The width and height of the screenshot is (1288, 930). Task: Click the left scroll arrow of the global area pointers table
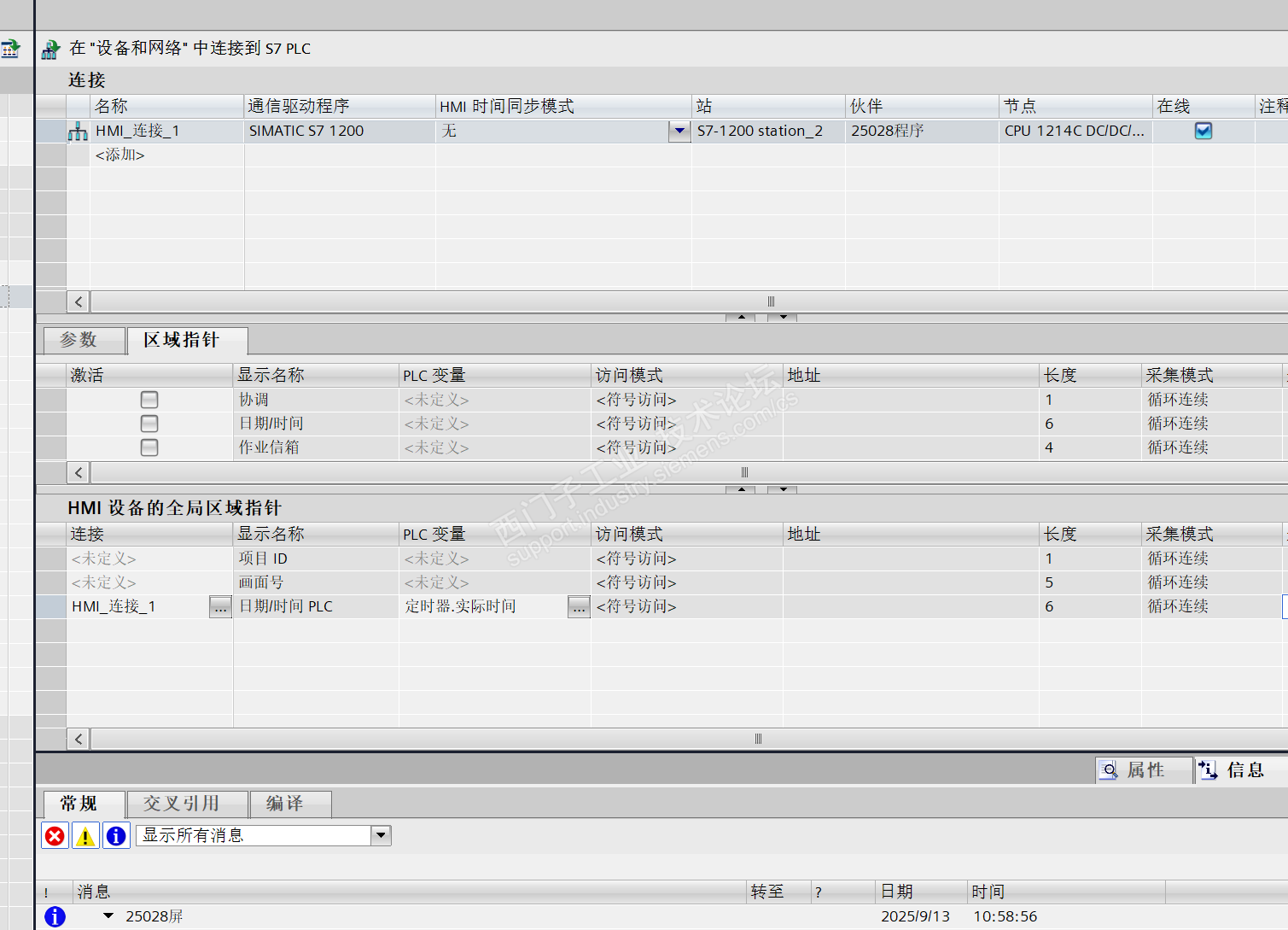(79, 739)
